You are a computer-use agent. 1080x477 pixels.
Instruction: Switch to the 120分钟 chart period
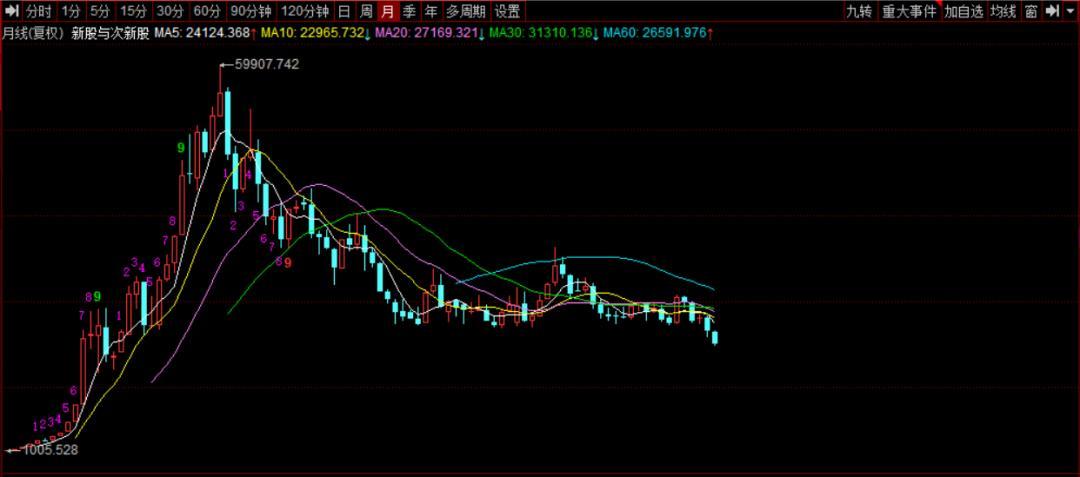pos(304,12)
